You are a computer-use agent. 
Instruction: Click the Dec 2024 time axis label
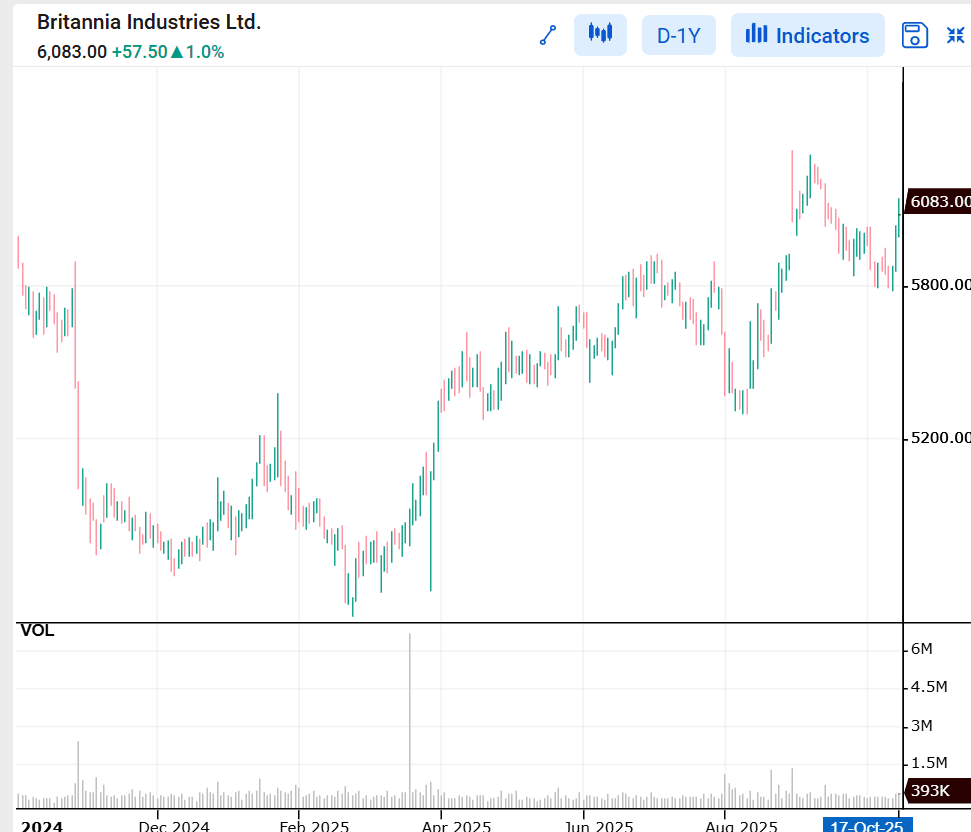[174, 826]
